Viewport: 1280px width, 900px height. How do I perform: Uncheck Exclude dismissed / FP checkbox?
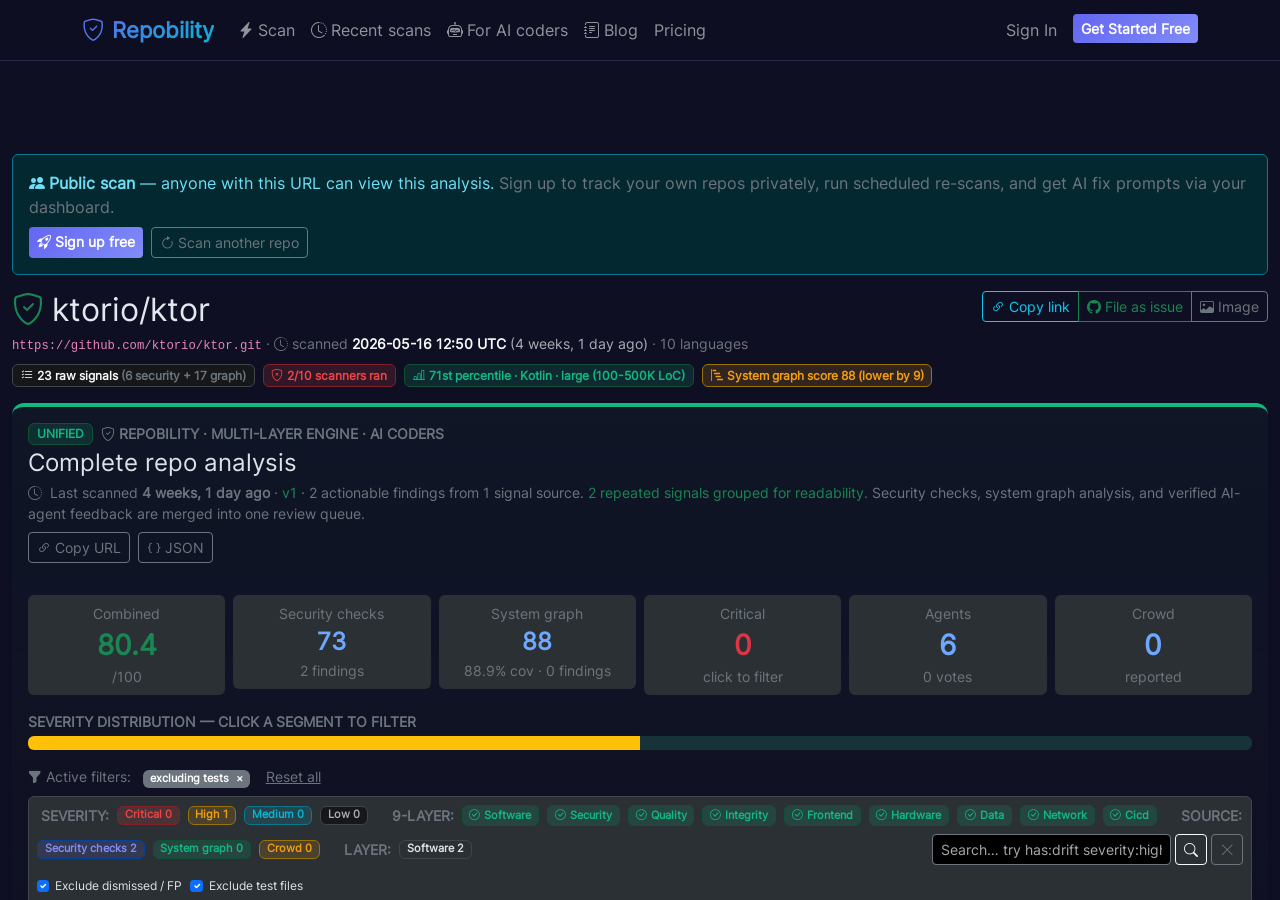[x=43, y=886]
